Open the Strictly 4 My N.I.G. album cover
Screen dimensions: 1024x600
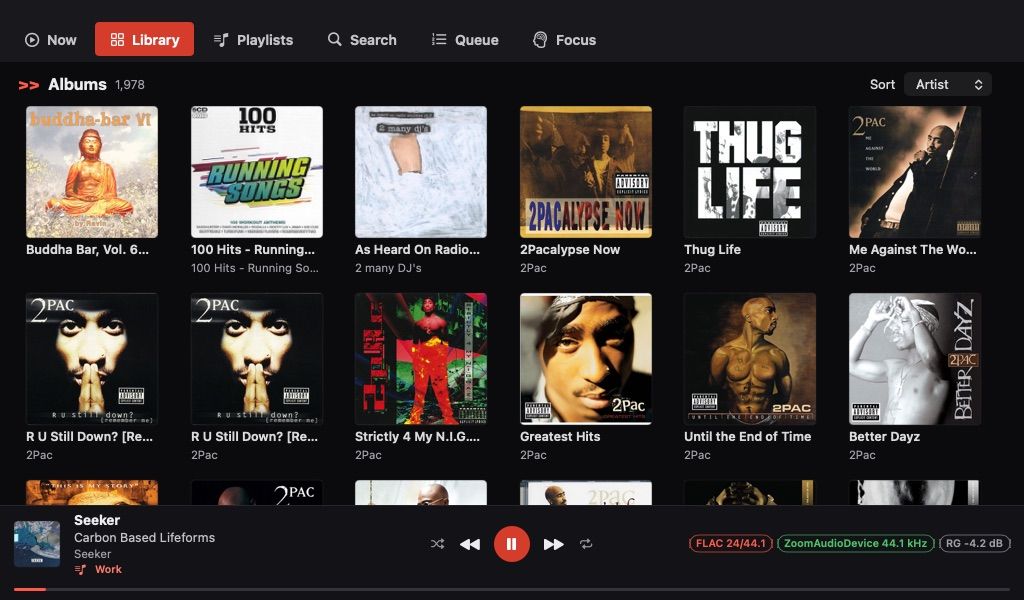421,359
